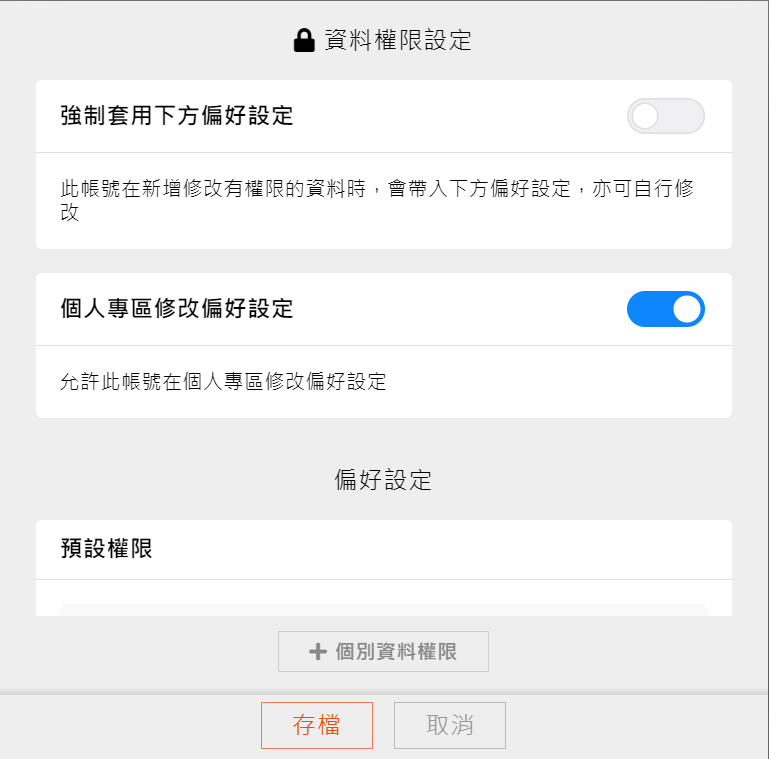
Task: Click the description 允許此帳號在個人專區修改偏好設定
Action: pyautogui.click(x=224, y=381)
